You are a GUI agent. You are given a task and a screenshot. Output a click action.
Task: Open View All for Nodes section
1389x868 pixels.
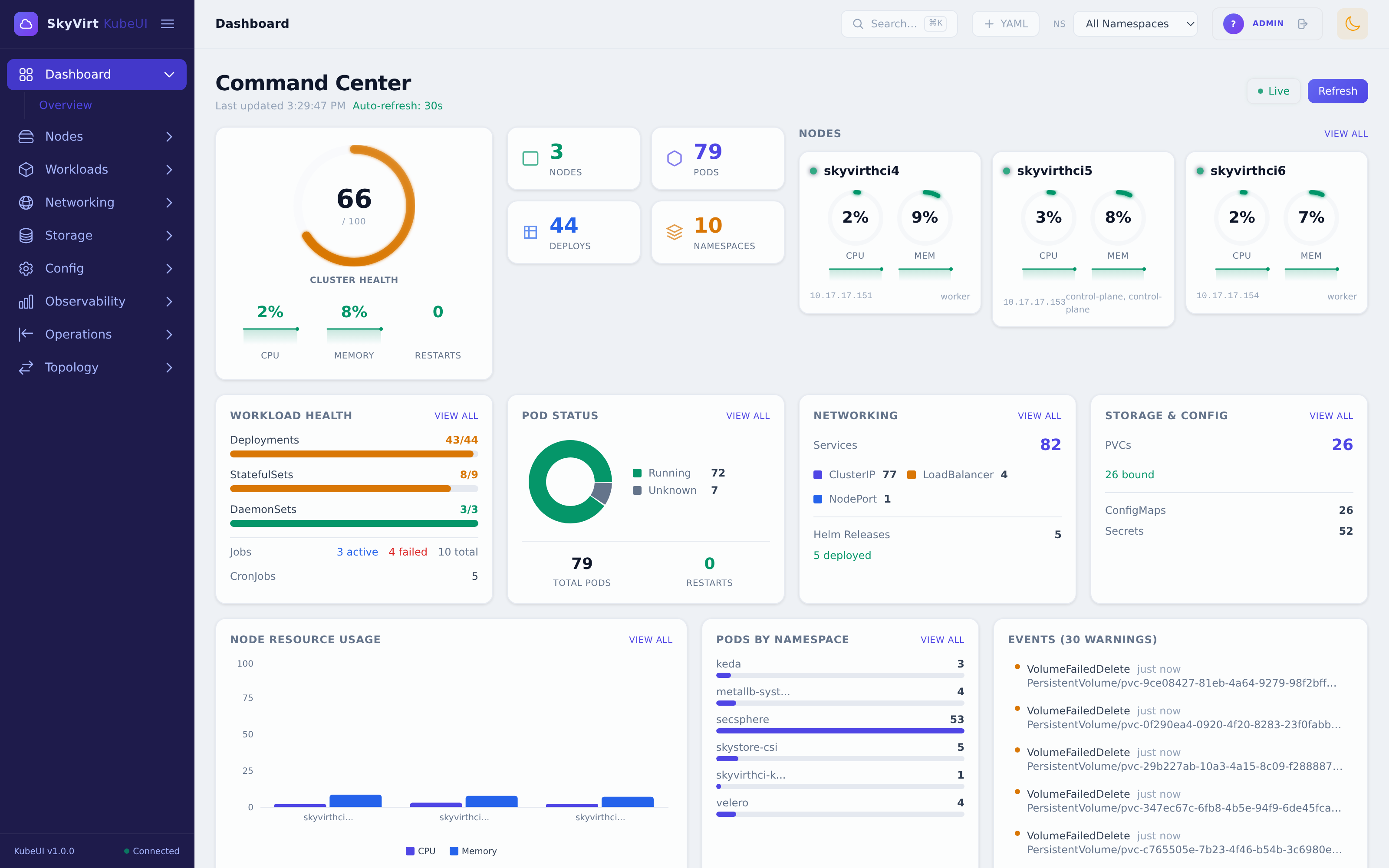[x=1346, y=134]
